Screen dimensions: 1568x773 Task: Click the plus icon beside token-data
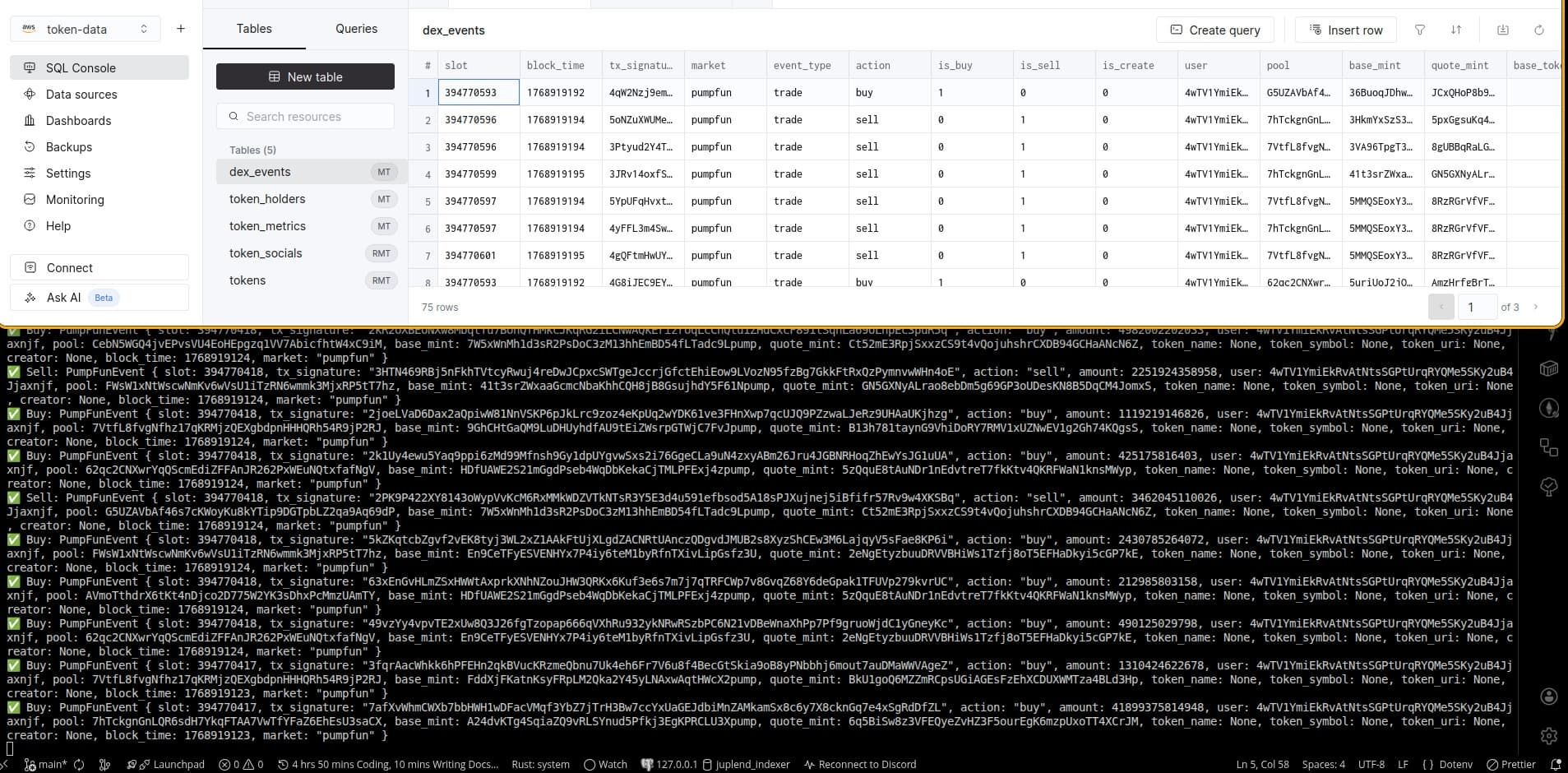pos(181,29)
